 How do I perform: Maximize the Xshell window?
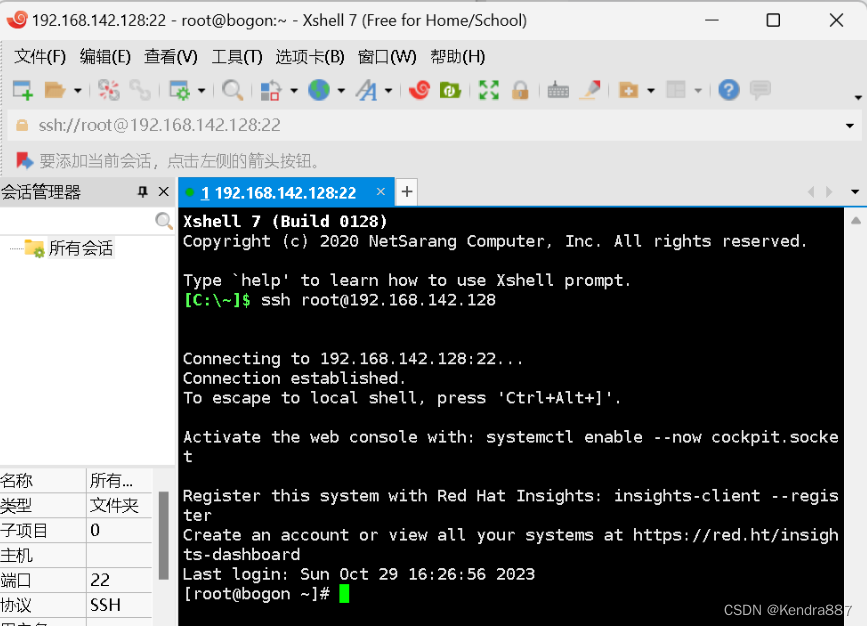[x=773, y=20]
